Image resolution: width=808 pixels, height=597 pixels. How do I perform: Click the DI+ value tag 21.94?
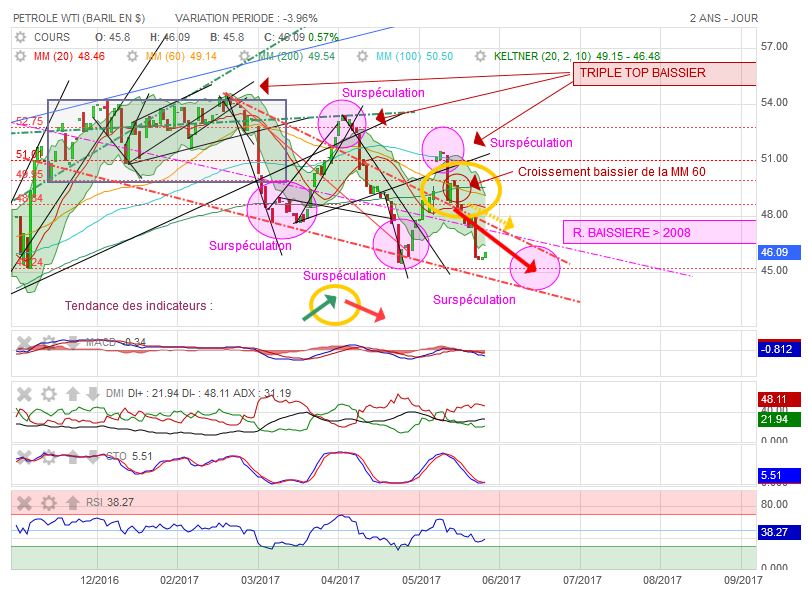pos(780,419)
